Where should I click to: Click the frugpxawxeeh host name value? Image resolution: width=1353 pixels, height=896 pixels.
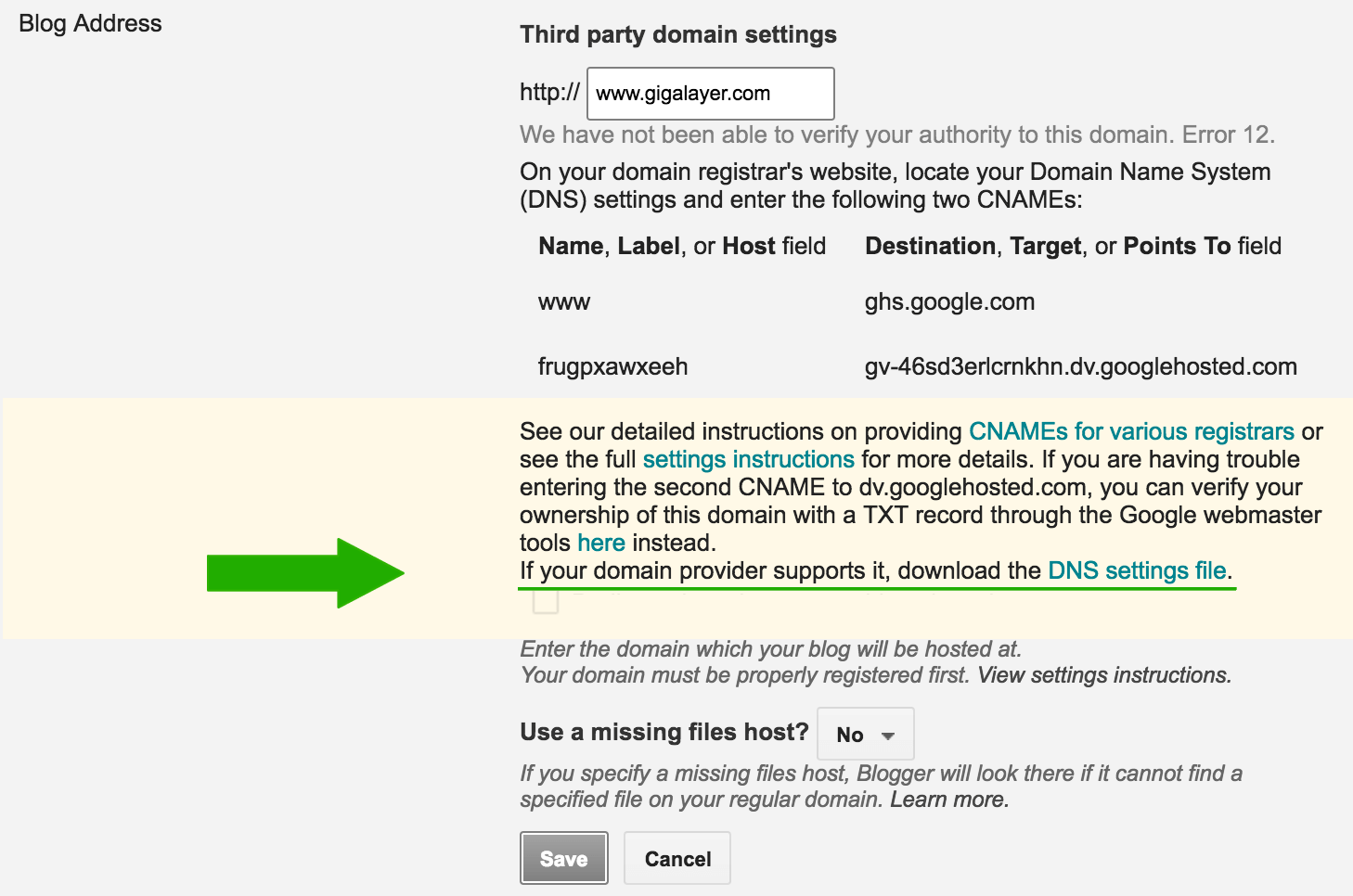pyautogui.click(x=612, y=367)
